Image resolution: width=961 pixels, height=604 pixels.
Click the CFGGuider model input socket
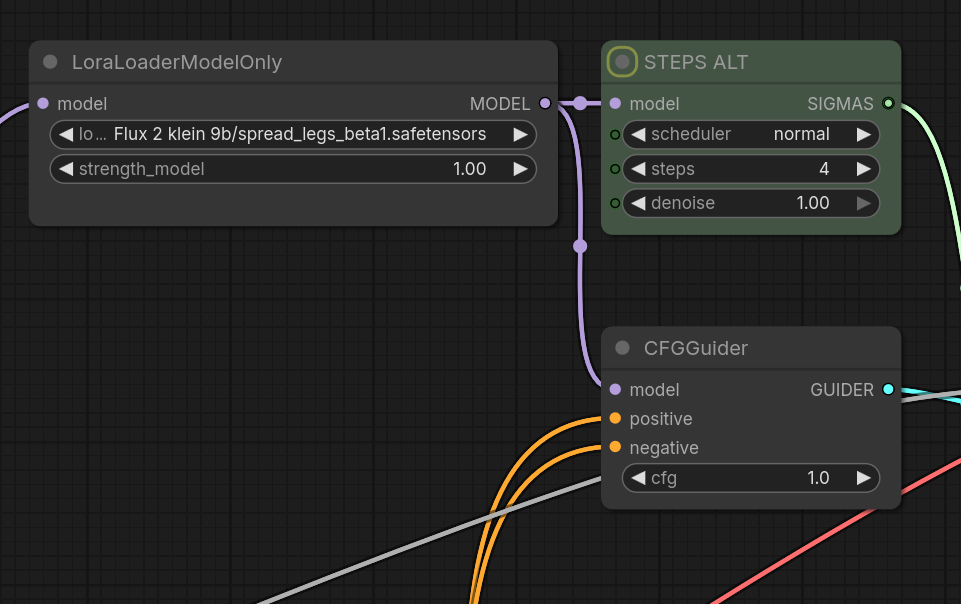coord(615,390)
